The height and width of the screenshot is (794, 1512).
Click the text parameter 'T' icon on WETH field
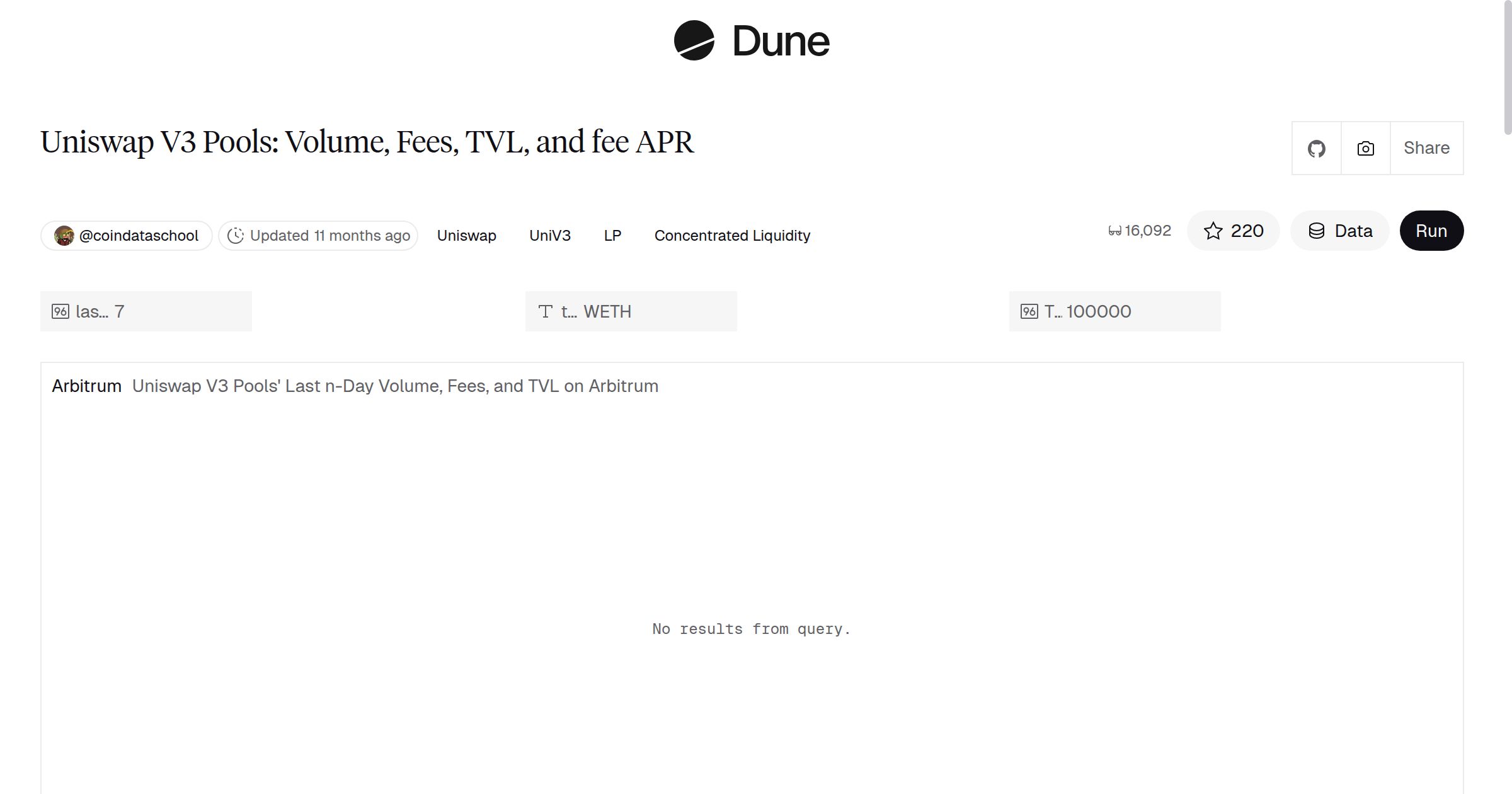(546, 311)
